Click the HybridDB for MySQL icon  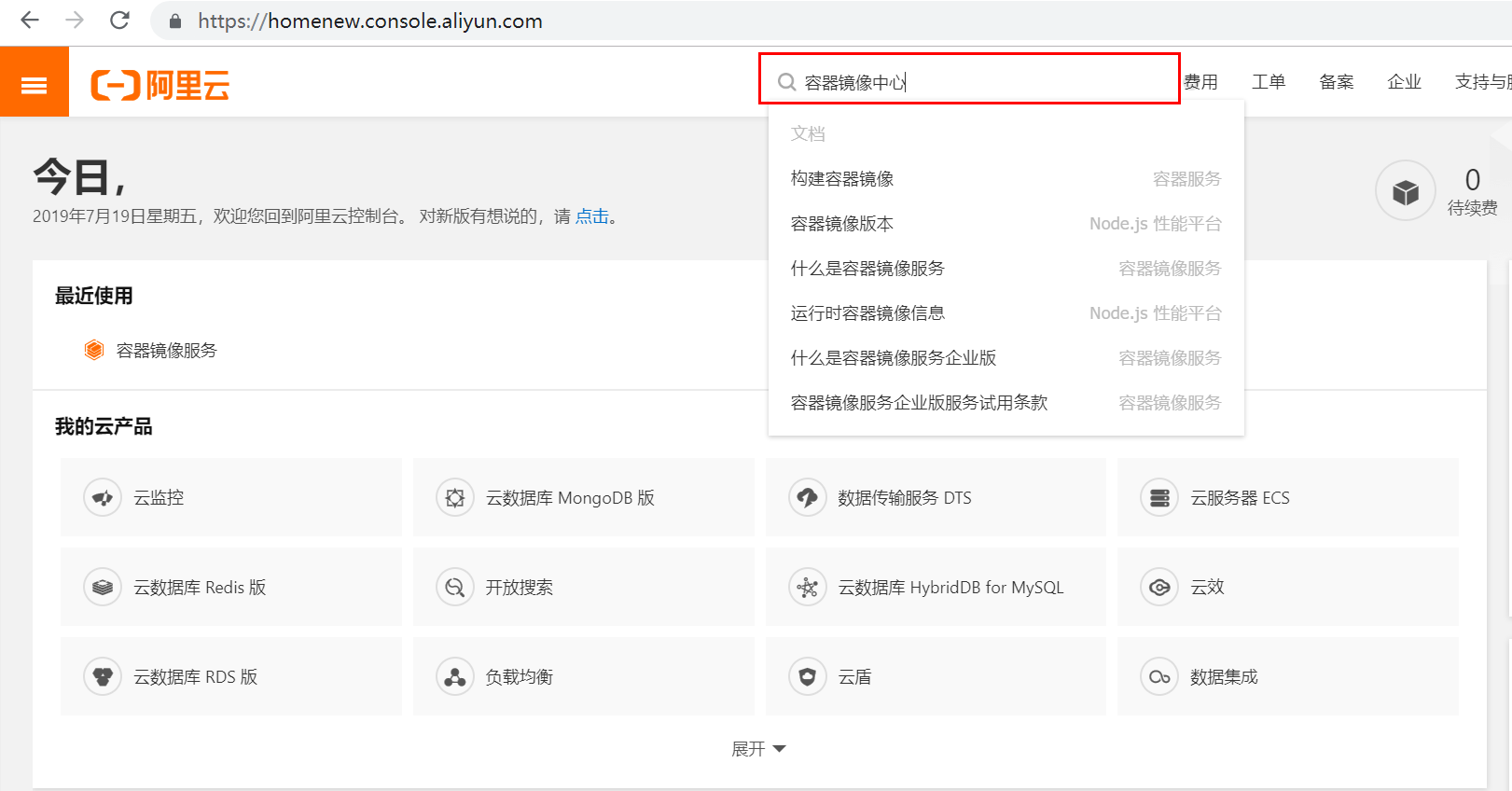(808, 587)
